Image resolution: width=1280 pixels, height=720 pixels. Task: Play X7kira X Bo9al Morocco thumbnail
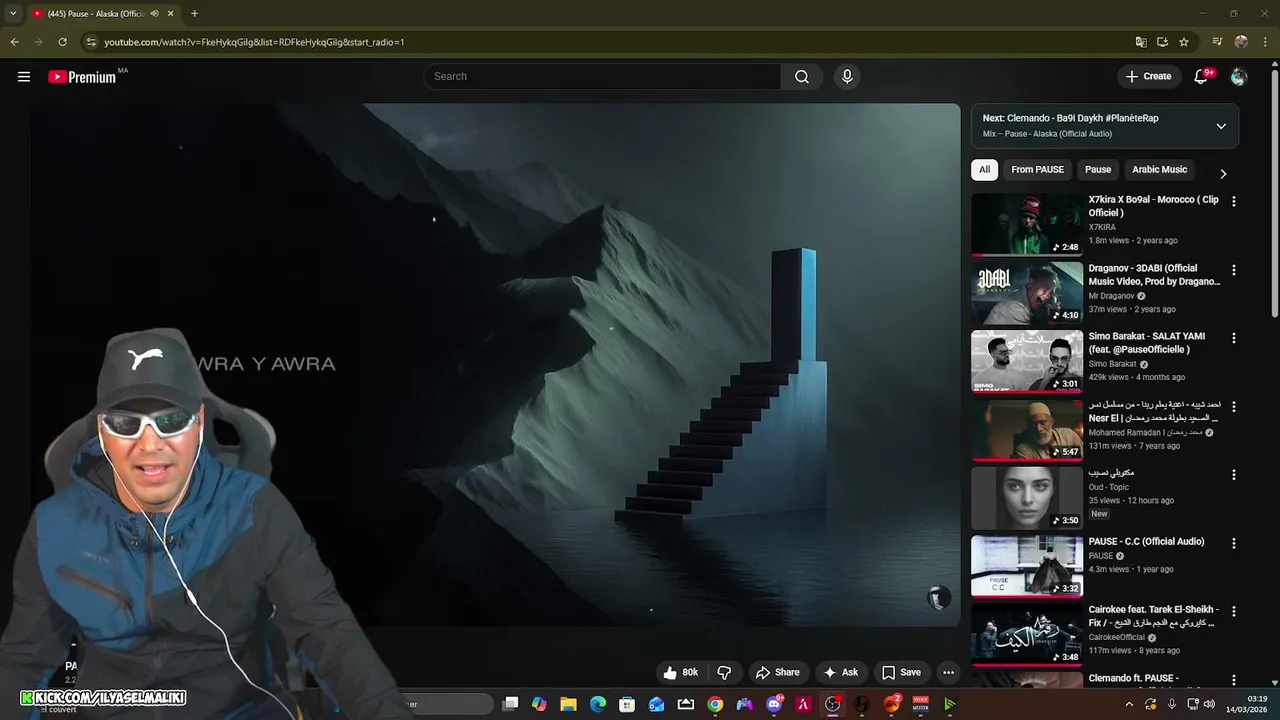(1027, 224)
